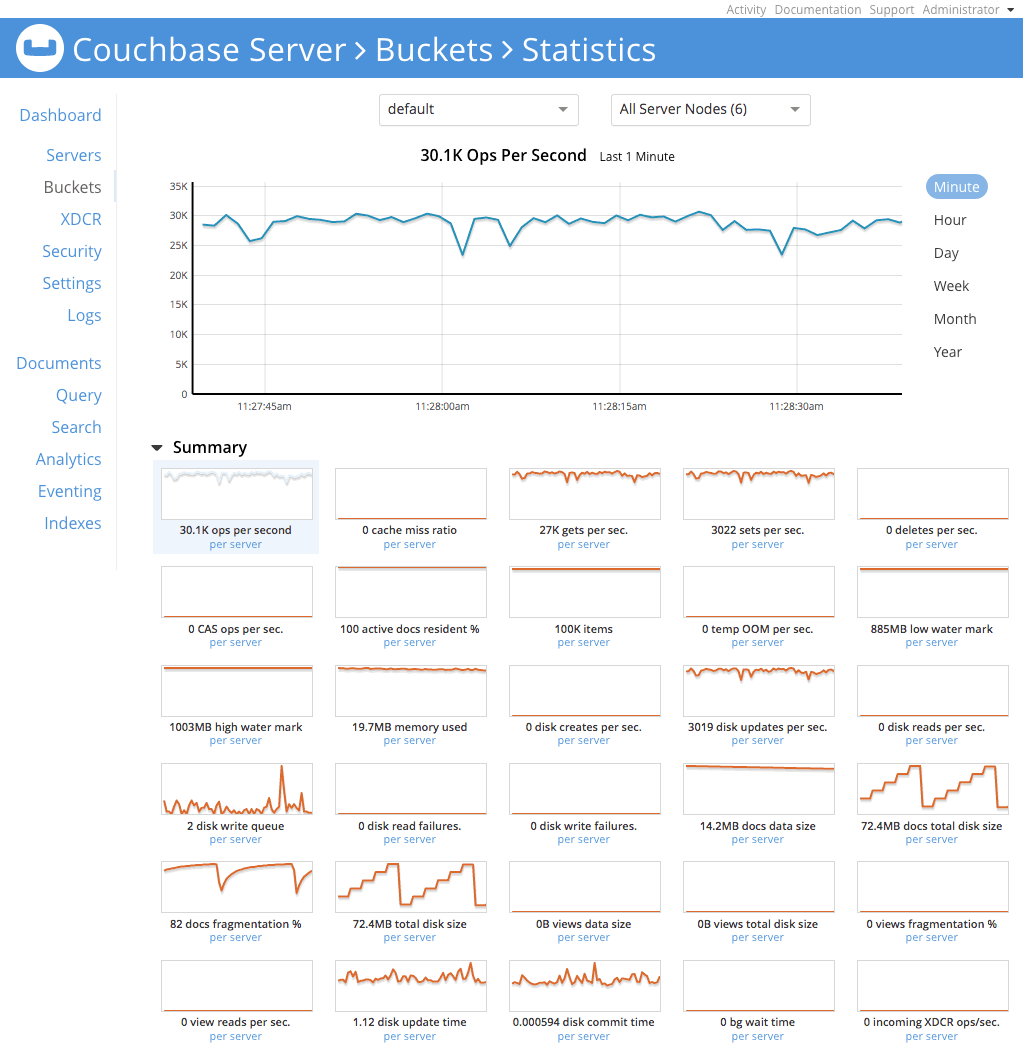Select the gets per sec. graph
Screen dimensions: 1023x1045
pos(584,494)
